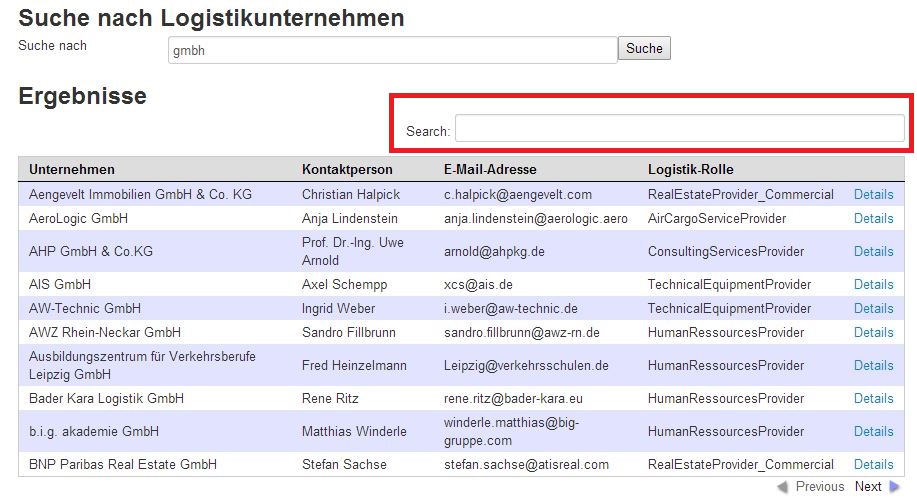Screen dimensions: 917x500
Task: Click into the table Search filter field
Action: (x=680, y=128)
